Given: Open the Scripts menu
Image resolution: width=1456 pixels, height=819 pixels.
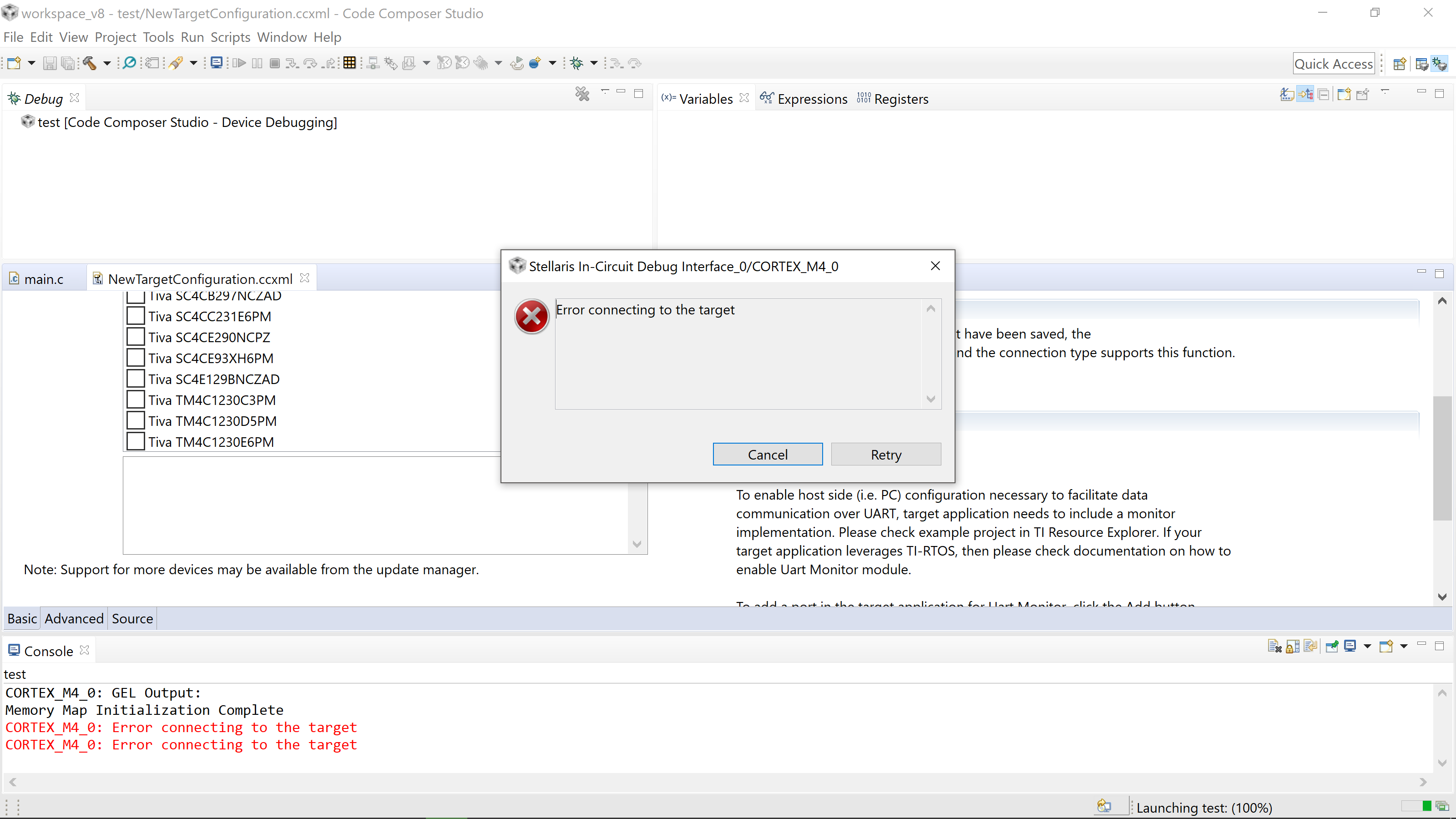Looking at the screenshot, I should tap(230, 37).
